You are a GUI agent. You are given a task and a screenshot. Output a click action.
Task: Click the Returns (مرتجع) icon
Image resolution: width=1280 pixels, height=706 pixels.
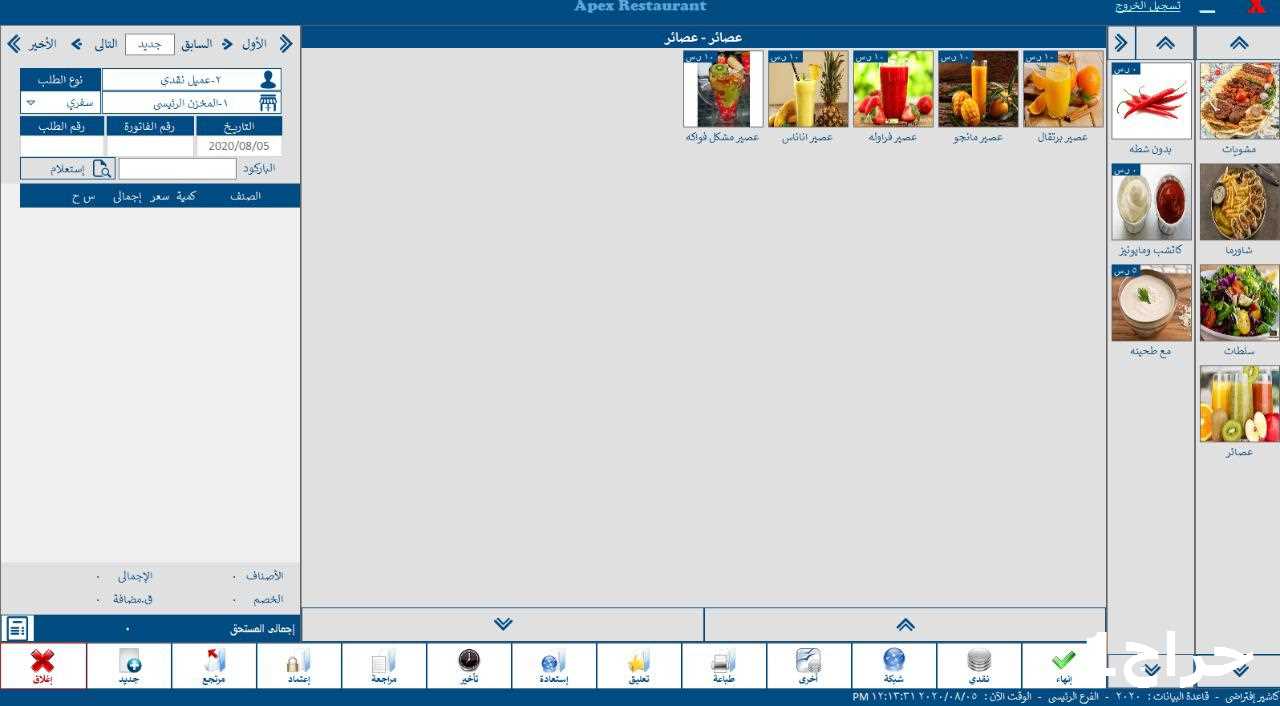point(214,665)
